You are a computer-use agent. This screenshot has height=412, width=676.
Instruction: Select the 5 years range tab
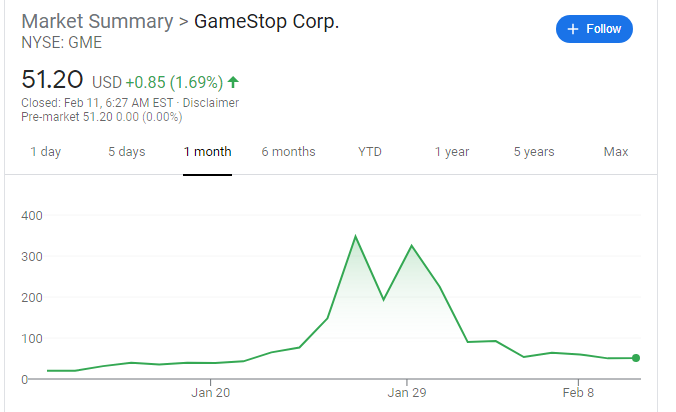pos(534,152)
